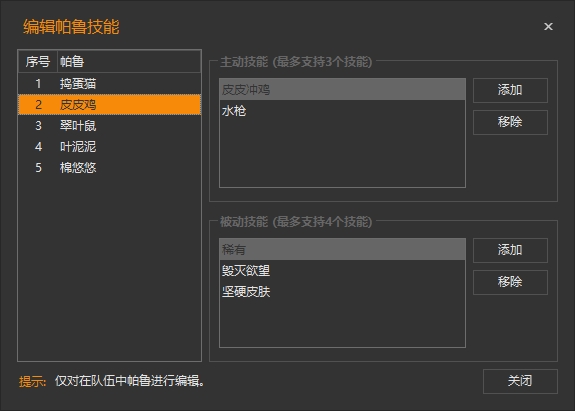The height and width of the screenshot is (411, 575).
Task: Select 棉悠悠 in the list
Action: tap(109, 168)
